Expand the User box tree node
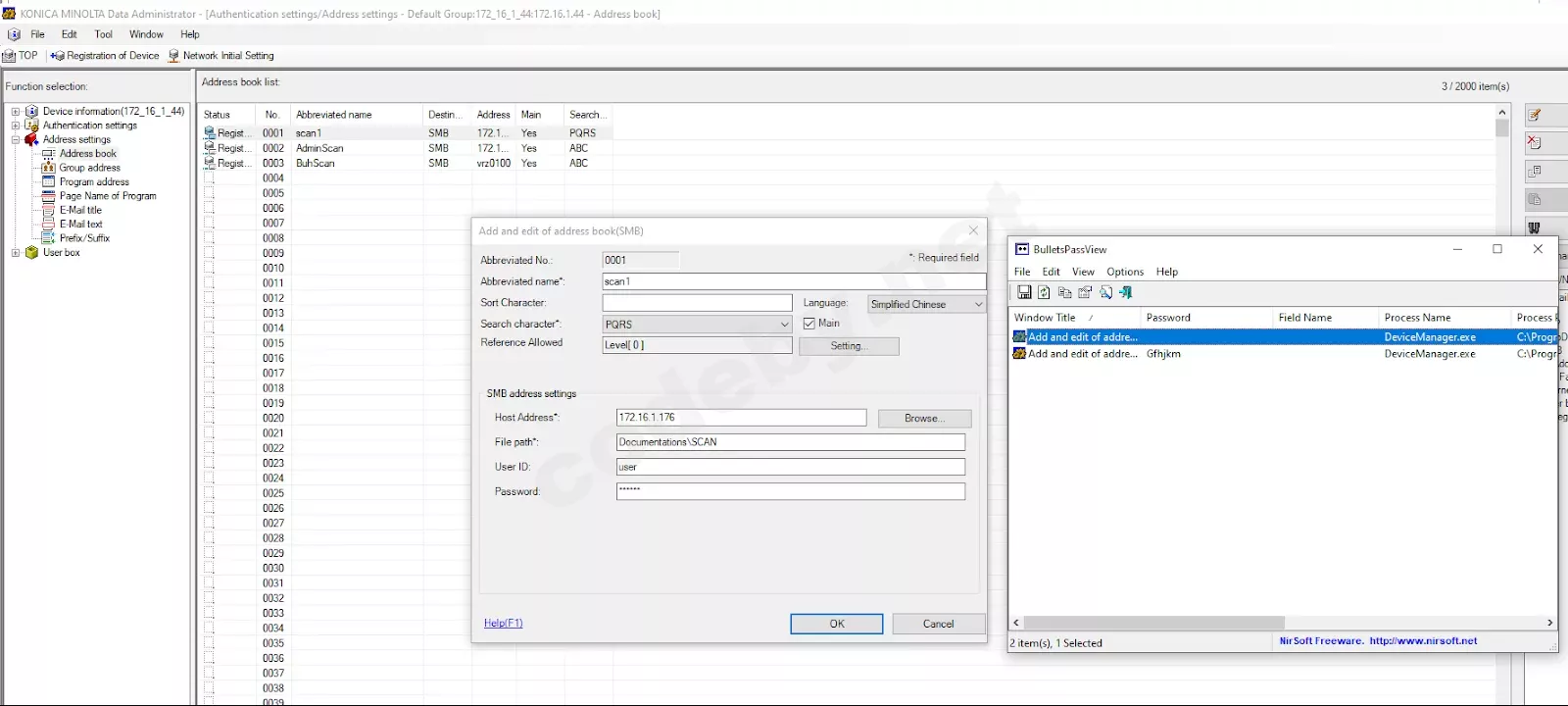Image resolution: width=1568 pixels, height=706 pixels. (x=16, y=253)
